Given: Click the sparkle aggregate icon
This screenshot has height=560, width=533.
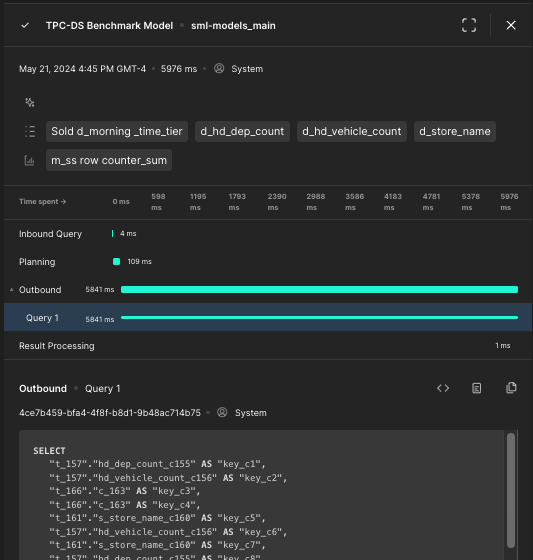Looking at the screenshot, I should click(x=30, y=103).
